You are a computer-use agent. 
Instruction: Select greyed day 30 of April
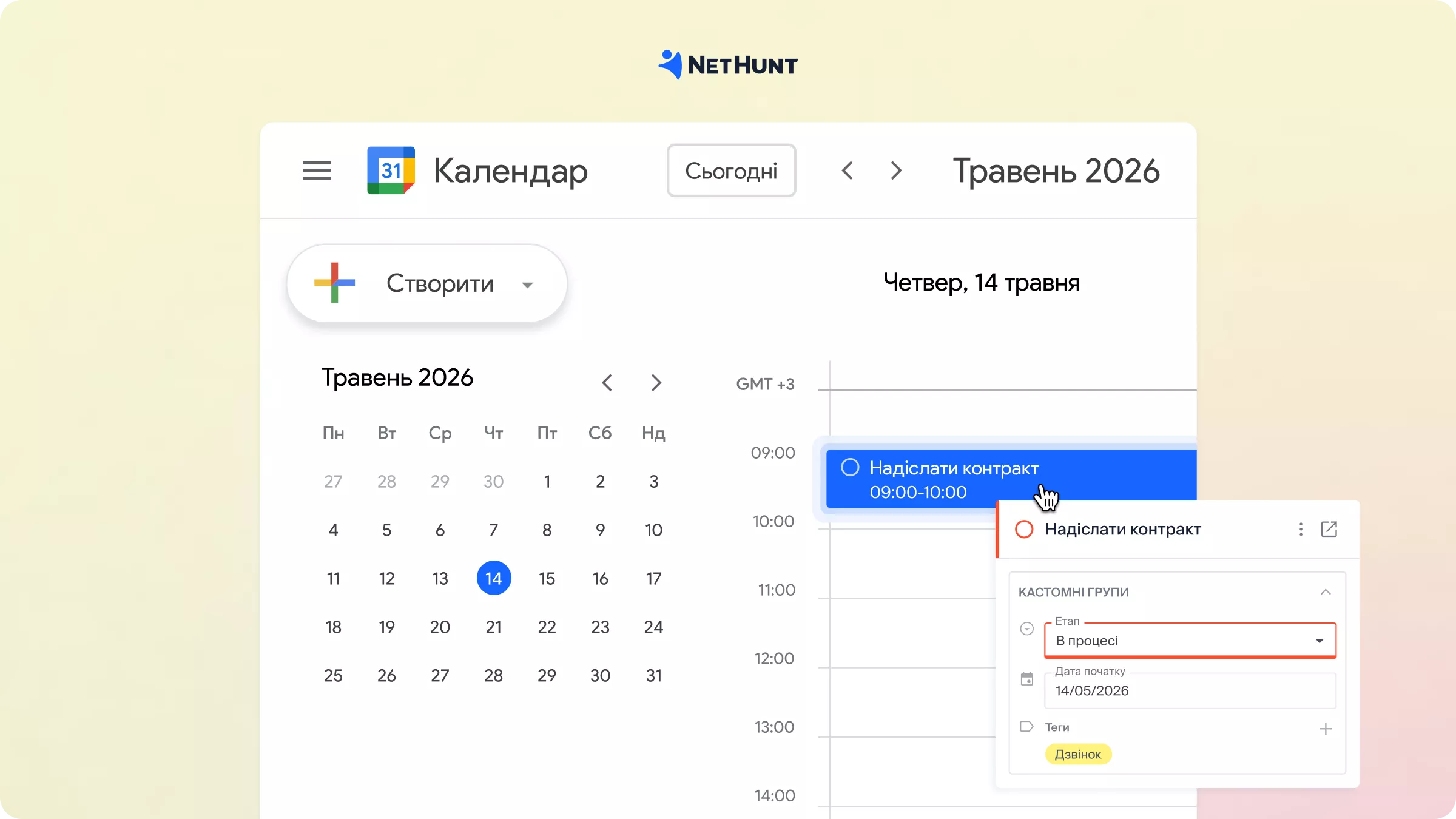494,481
